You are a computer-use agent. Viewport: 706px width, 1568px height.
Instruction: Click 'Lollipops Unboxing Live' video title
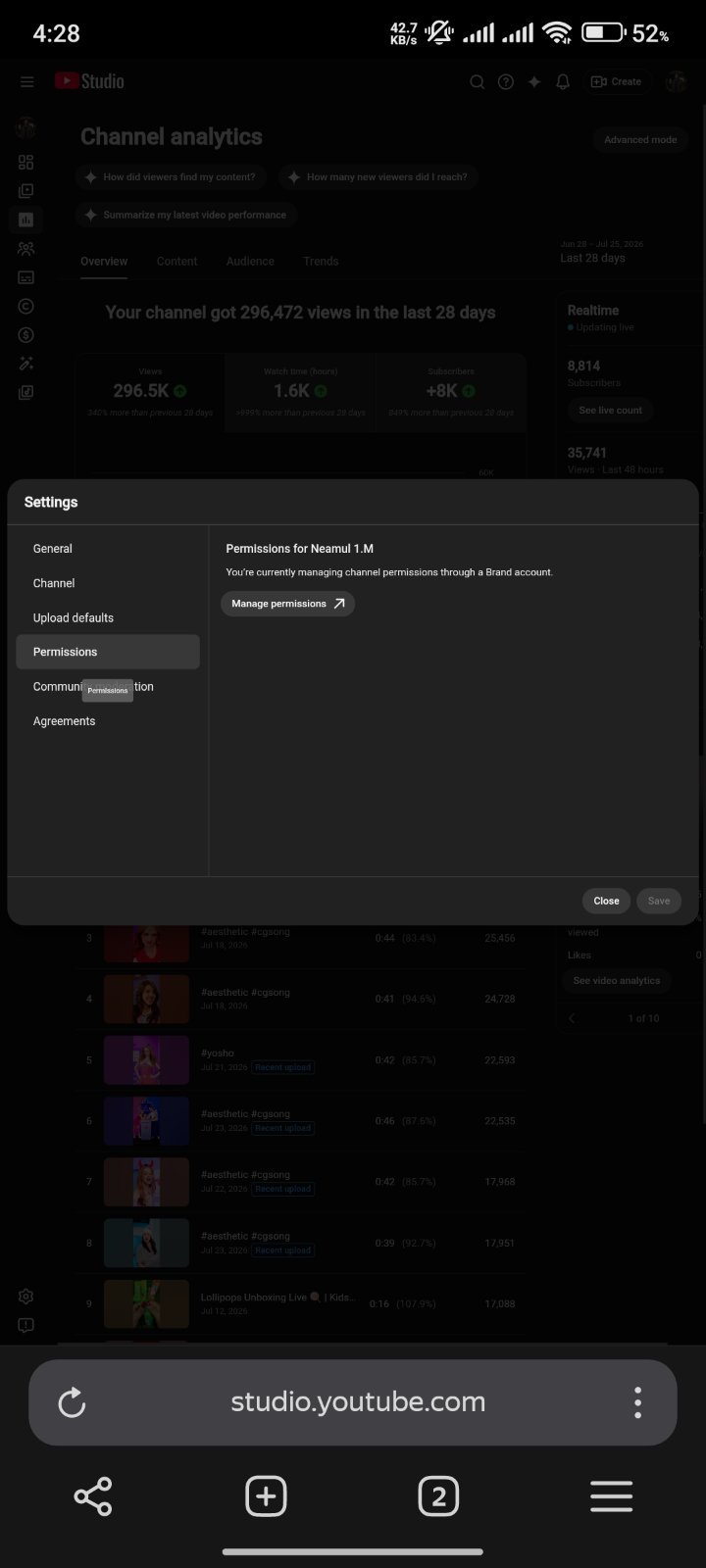pos(278,1298)
